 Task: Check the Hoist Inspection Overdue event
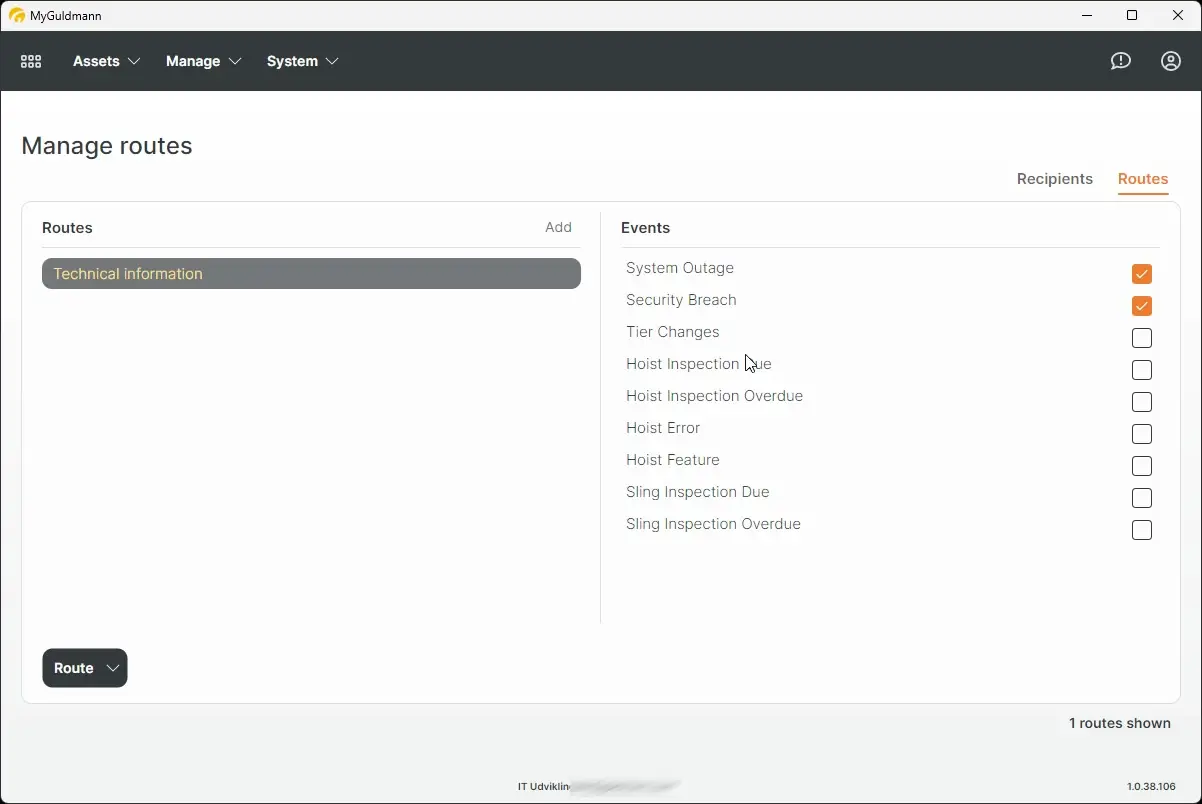1141,402
